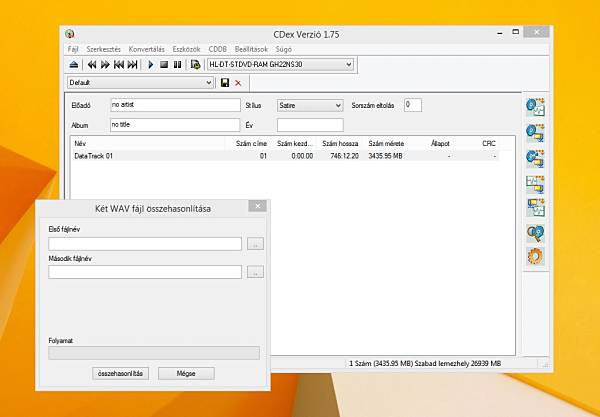Image resolution: width=600 pixels, height=417 pixels.
Task: Stop playback with the stop icon
Action: [x=164, y=65]
